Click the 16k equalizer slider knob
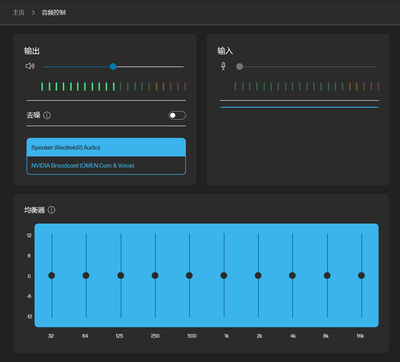The height and width of the screenshot is (362, 400). [x=361, y=275]
